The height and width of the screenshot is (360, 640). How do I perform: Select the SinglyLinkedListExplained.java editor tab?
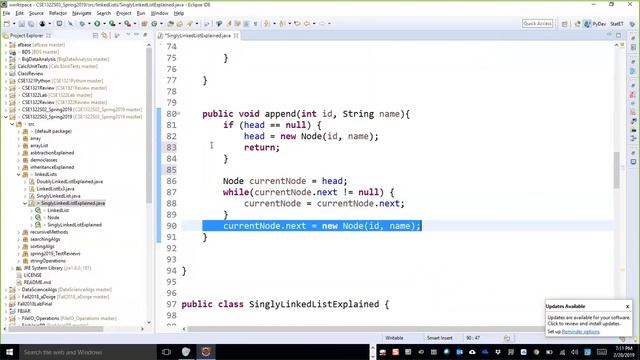click(198, 36)
